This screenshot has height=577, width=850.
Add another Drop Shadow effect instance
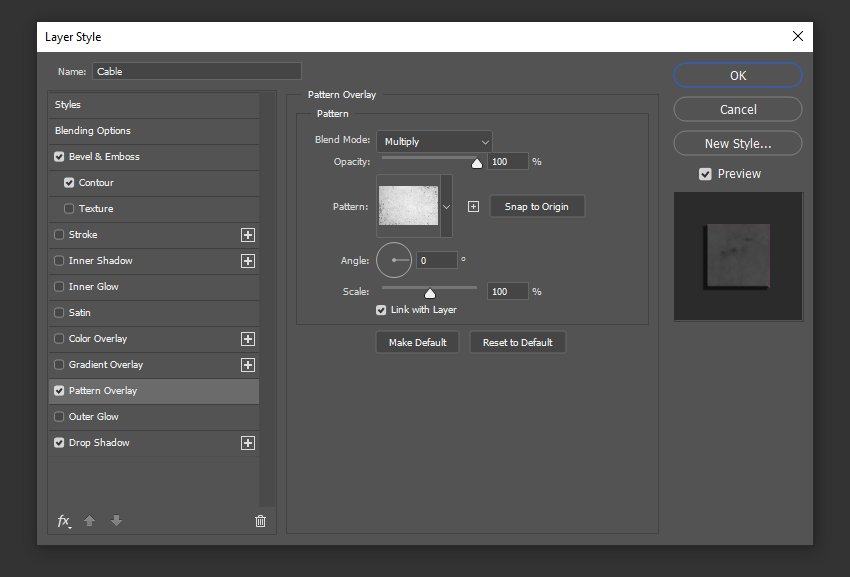[x=247, y=442]
